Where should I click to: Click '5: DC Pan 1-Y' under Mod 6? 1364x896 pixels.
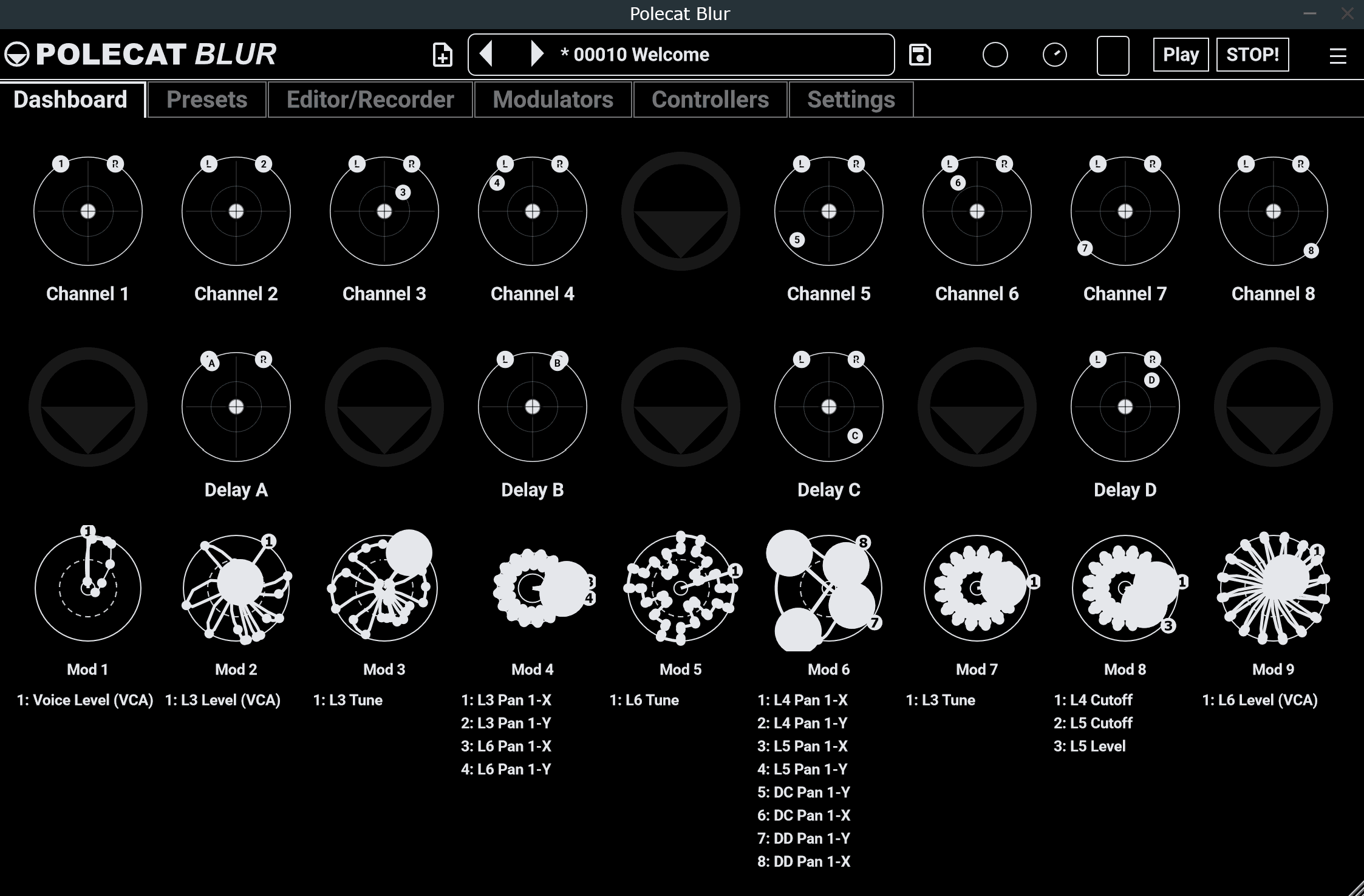click(804, 792)
